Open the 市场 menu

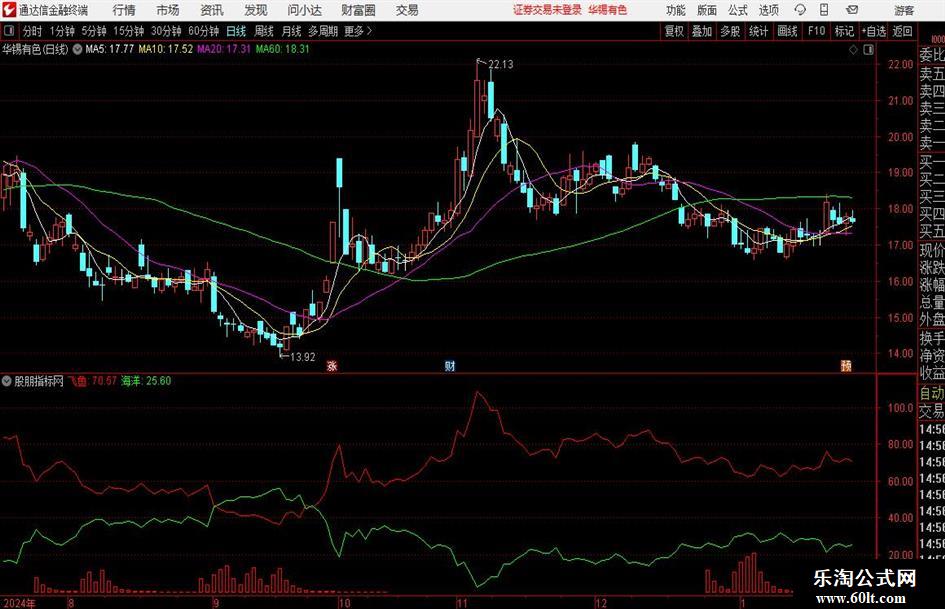[168, 10]
